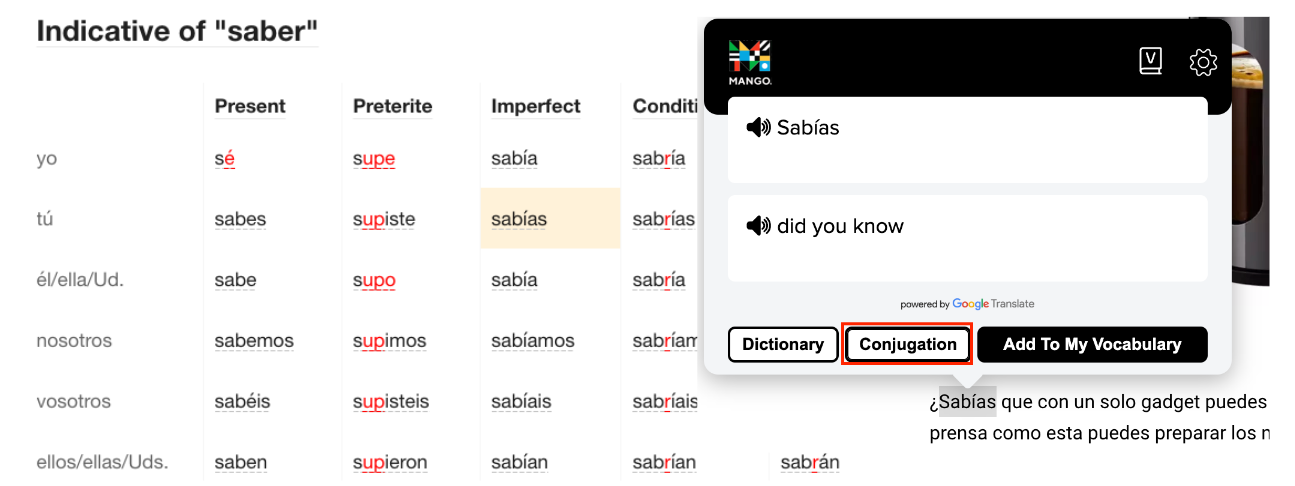Click the preterite form "supiste"
Viewport: 1295px width, 486px height.
coord(384,219)
